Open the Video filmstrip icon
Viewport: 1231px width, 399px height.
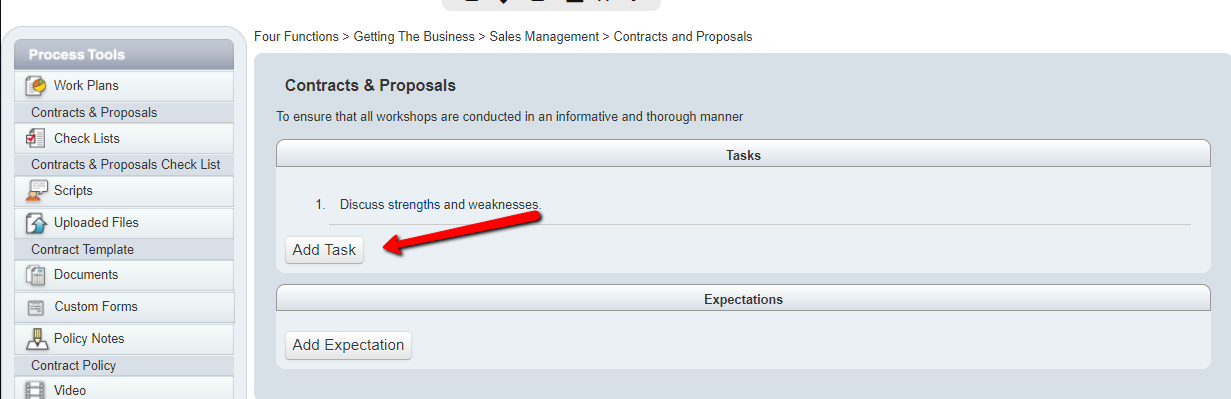[36, 390]
